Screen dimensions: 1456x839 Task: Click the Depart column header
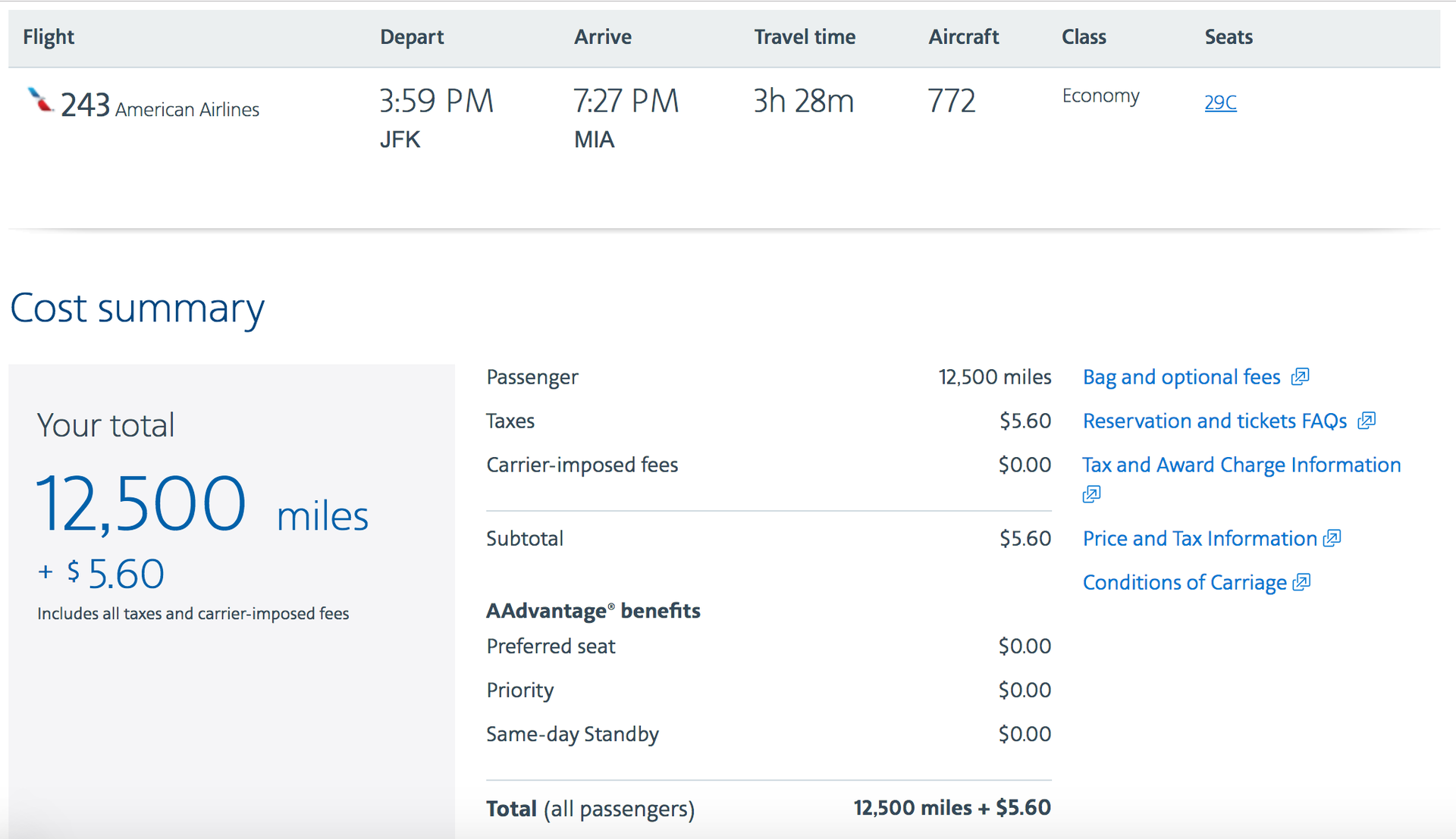(x=412, y=36)
